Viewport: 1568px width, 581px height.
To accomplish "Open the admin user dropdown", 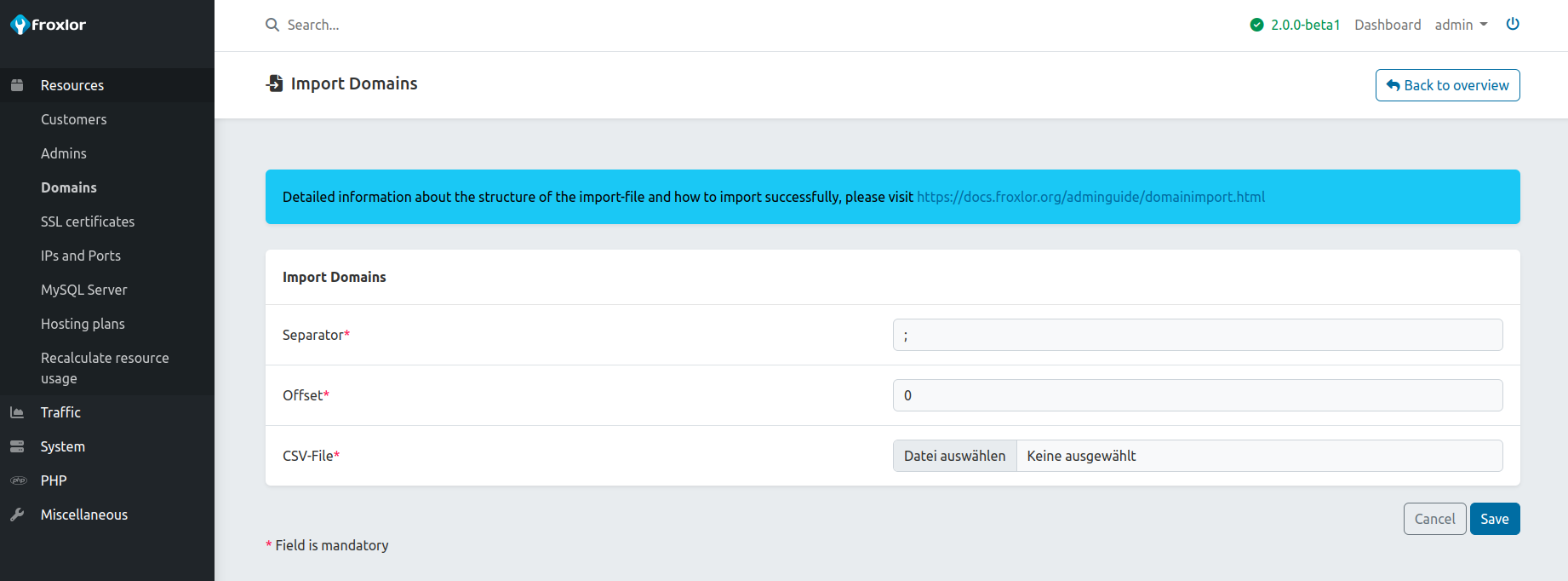I will pos(1461,25).
